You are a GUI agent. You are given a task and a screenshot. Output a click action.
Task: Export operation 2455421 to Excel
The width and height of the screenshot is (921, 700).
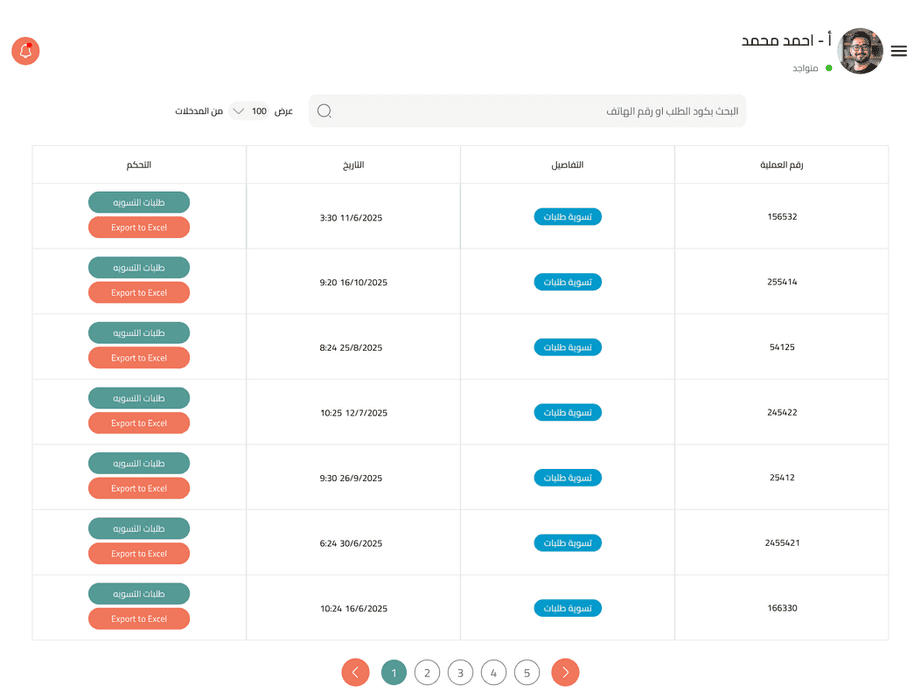pos(139,554)
